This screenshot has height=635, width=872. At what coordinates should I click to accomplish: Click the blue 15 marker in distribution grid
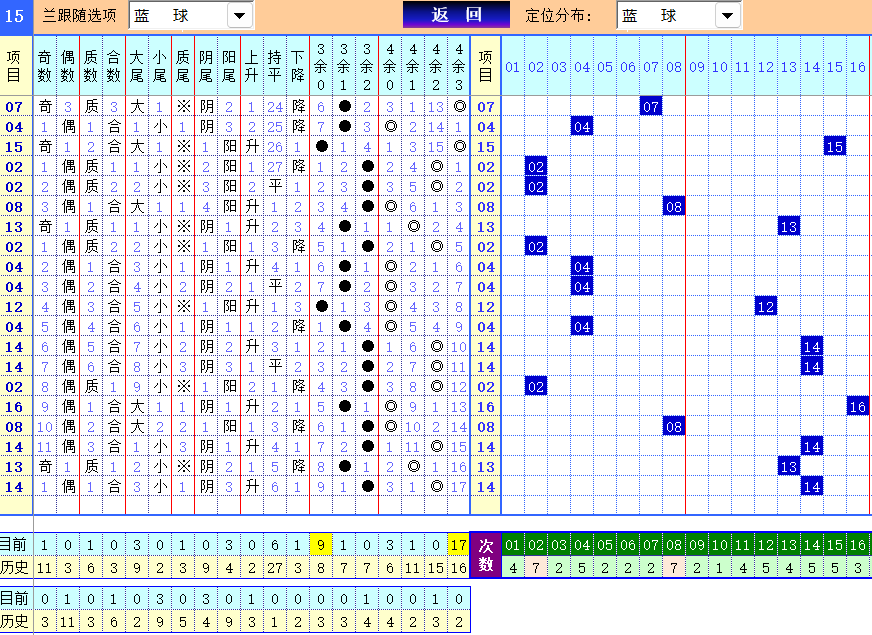pyautogui.click(x=835, y=146)
